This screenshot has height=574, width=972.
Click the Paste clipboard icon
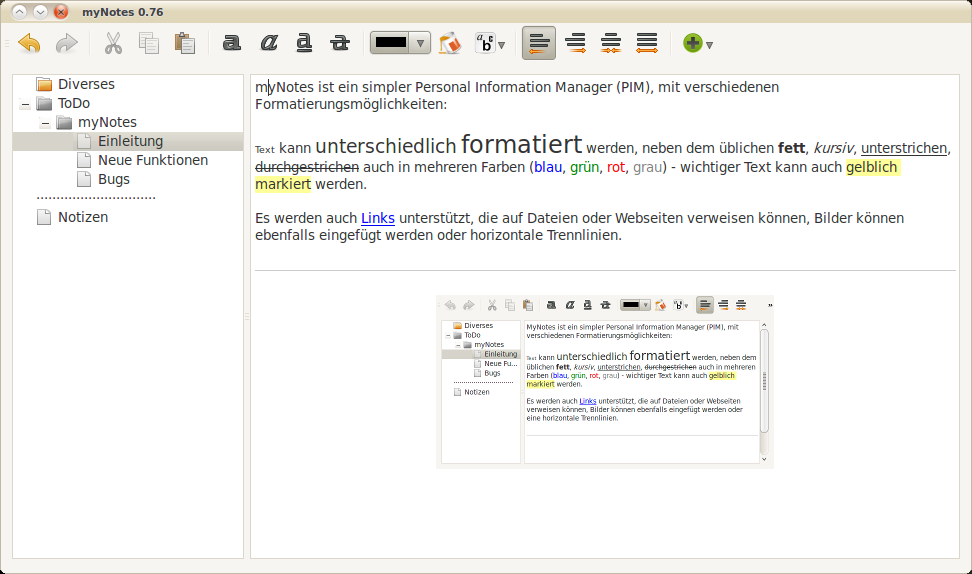pyautogui.click(x=185, y=43)
